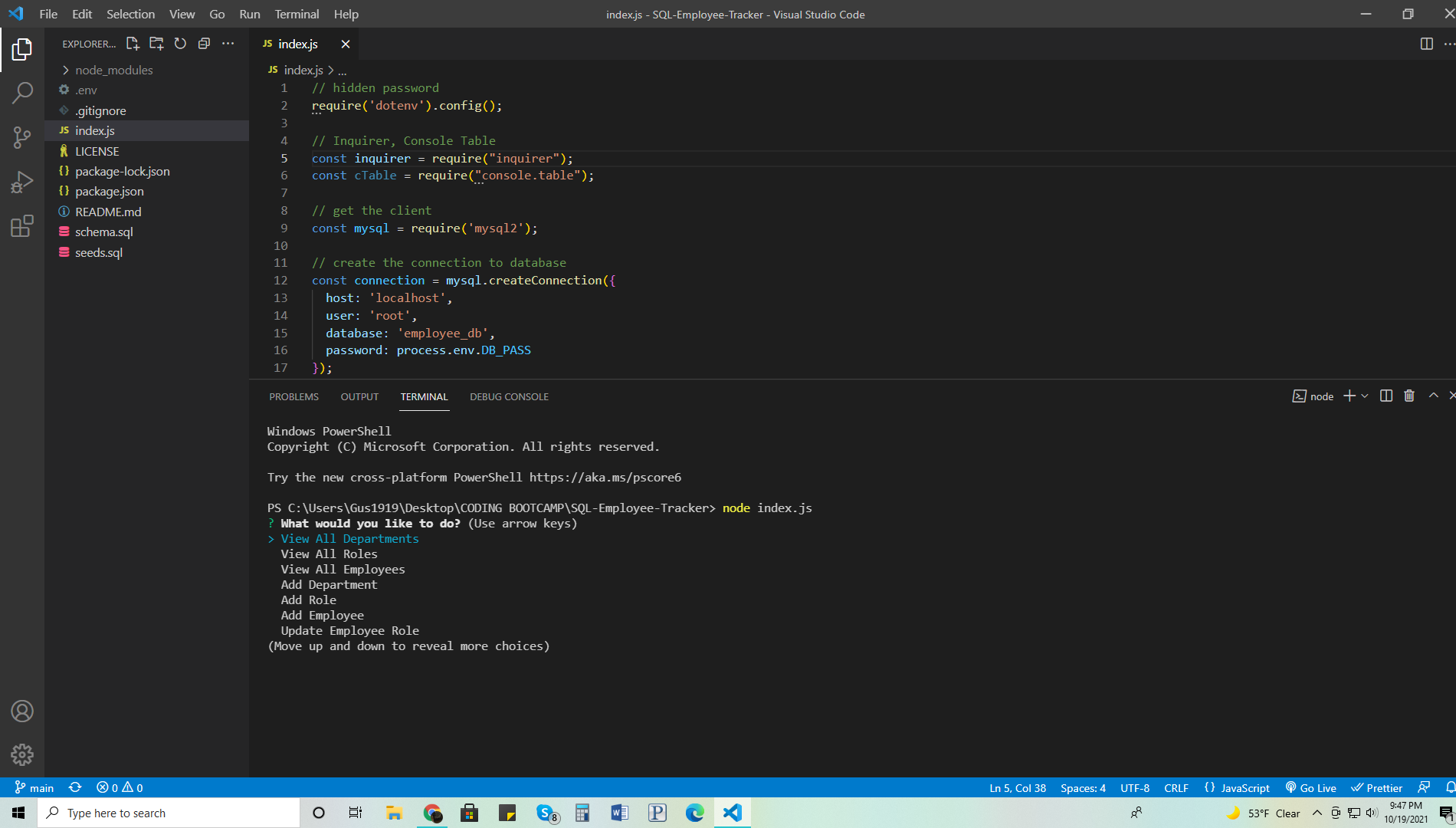Expand the node_modules folder
This screenshot has width=1456, height=828.
coord(112,70)
